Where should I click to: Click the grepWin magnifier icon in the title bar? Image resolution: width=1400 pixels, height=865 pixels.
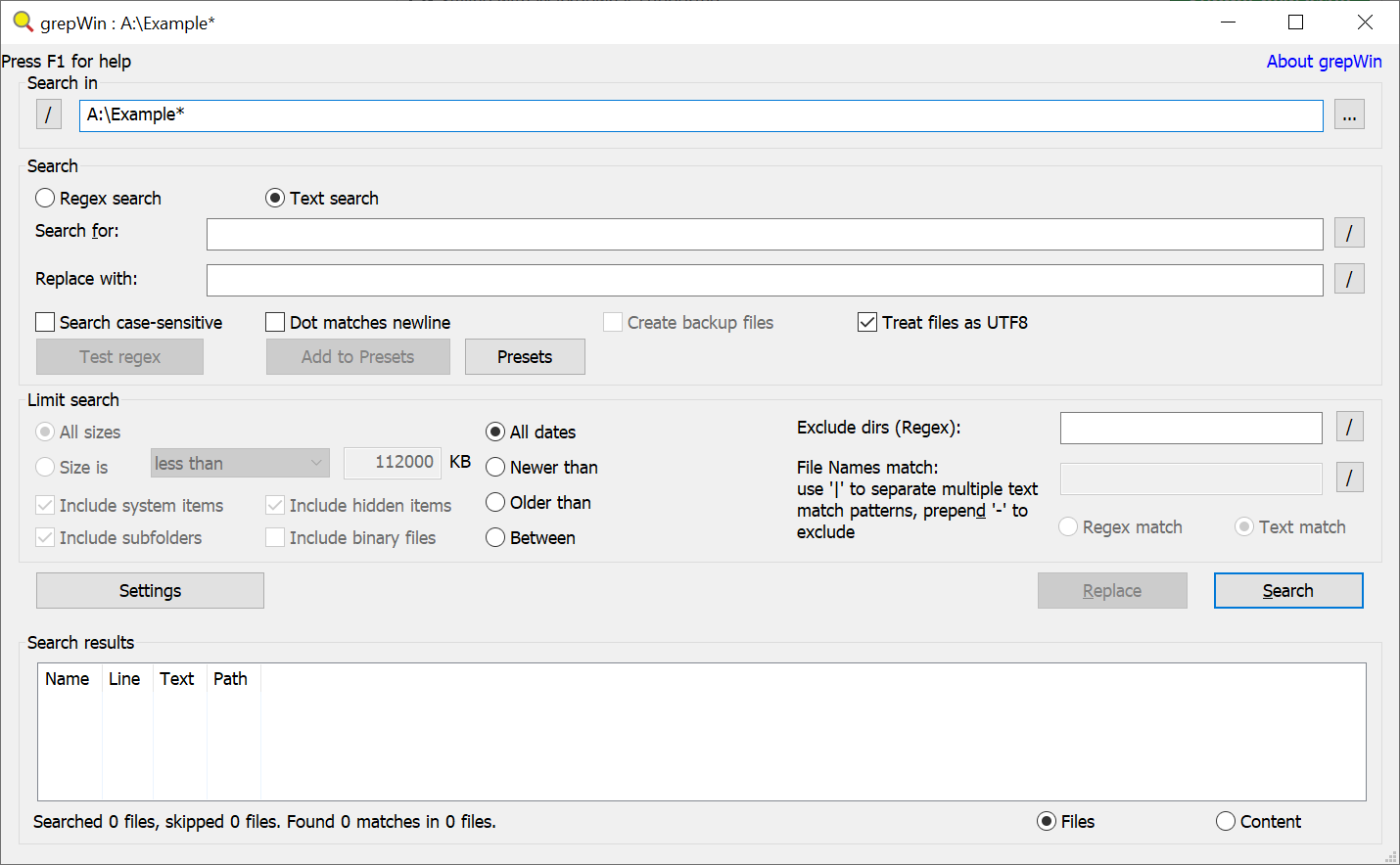pos(22,22)
